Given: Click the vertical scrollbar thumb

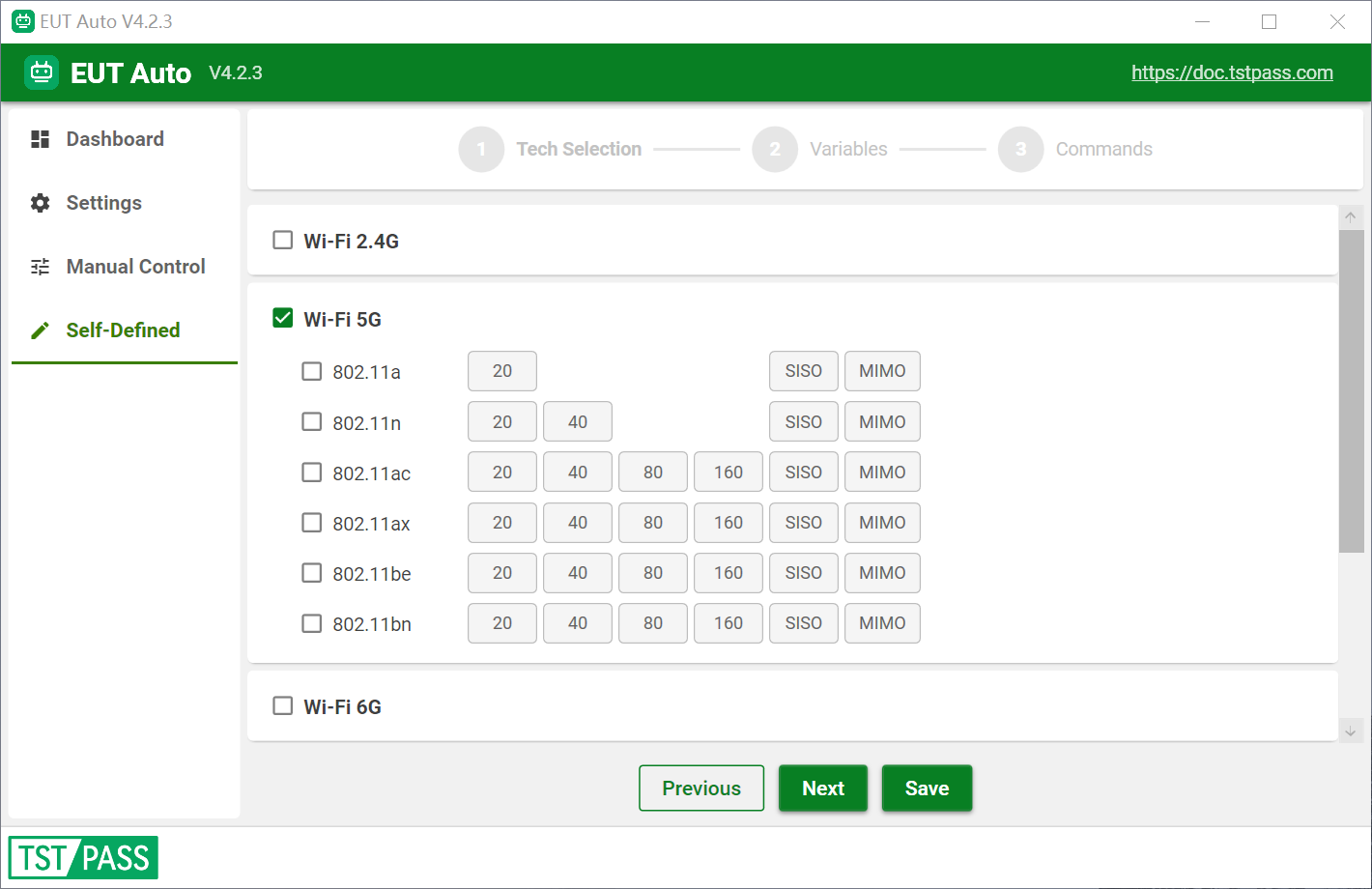Looking at the screenshot, I should click(x=1351, y=391).
